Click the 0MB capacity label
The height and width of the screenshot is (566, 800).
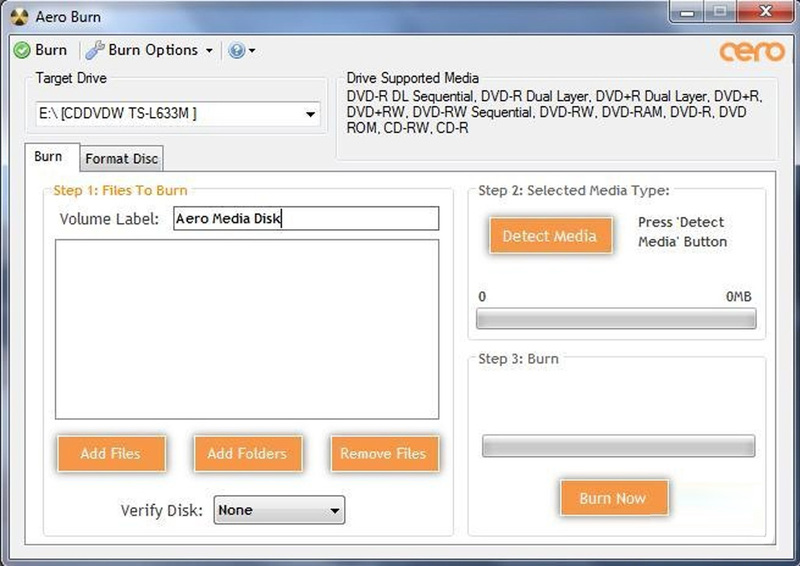pyautogui.click(x=738, y=297)
